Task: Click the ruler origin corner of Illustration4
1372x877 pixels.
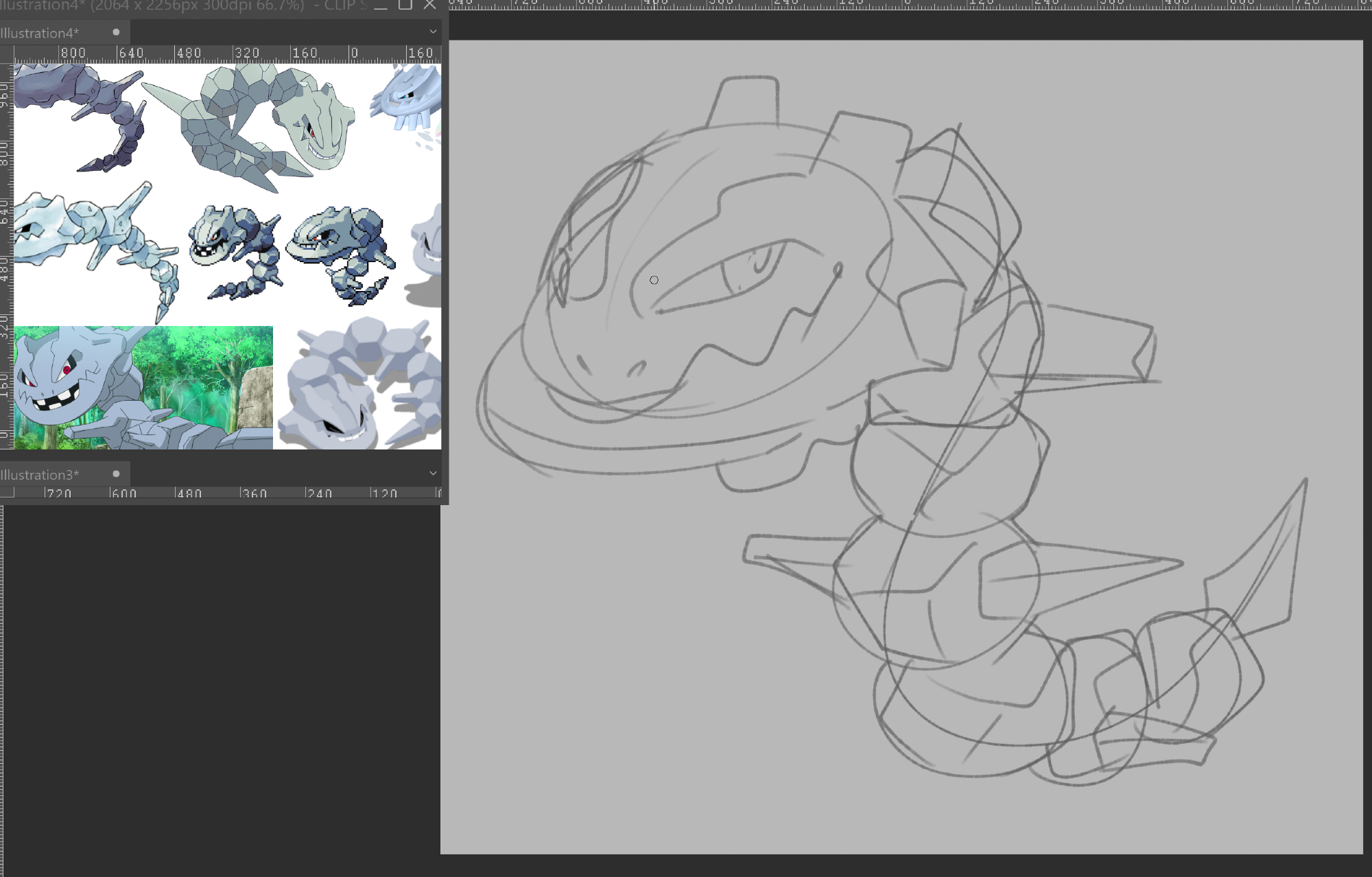Action: click(7, 53)
